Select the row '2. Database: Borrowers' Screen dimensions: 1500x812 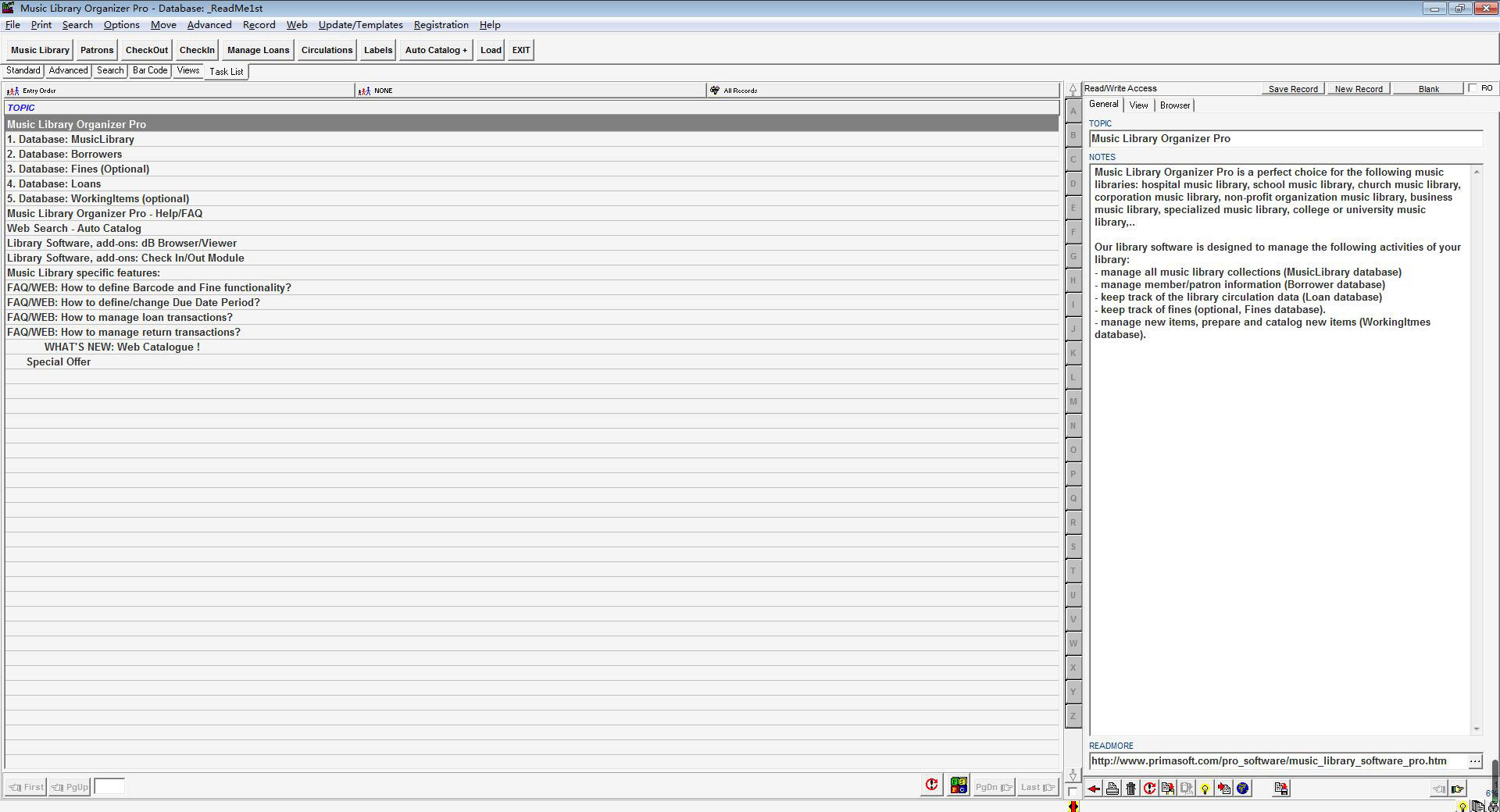[531, 155]
